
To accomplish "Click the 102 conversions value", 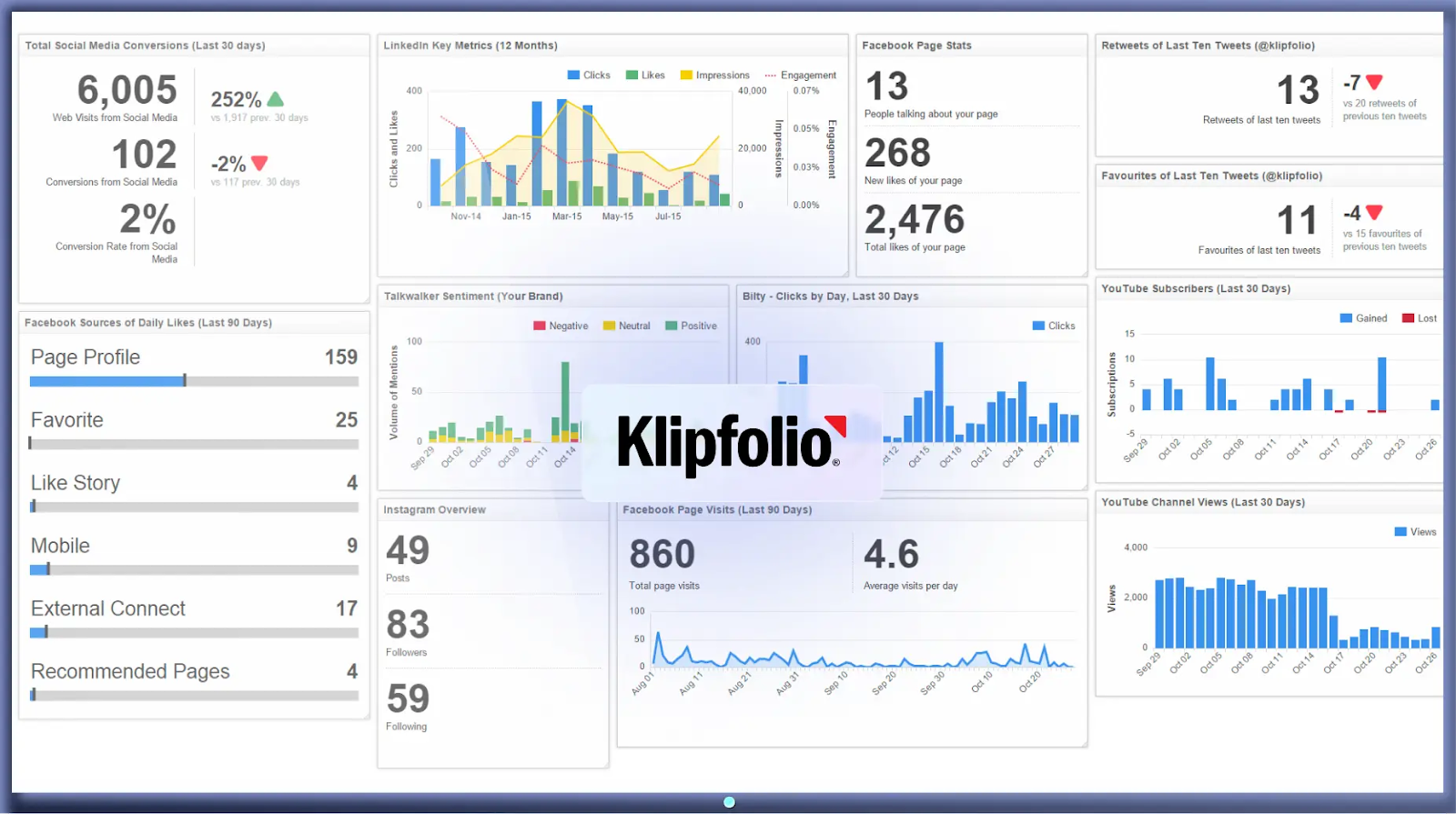I will (145, 155).
